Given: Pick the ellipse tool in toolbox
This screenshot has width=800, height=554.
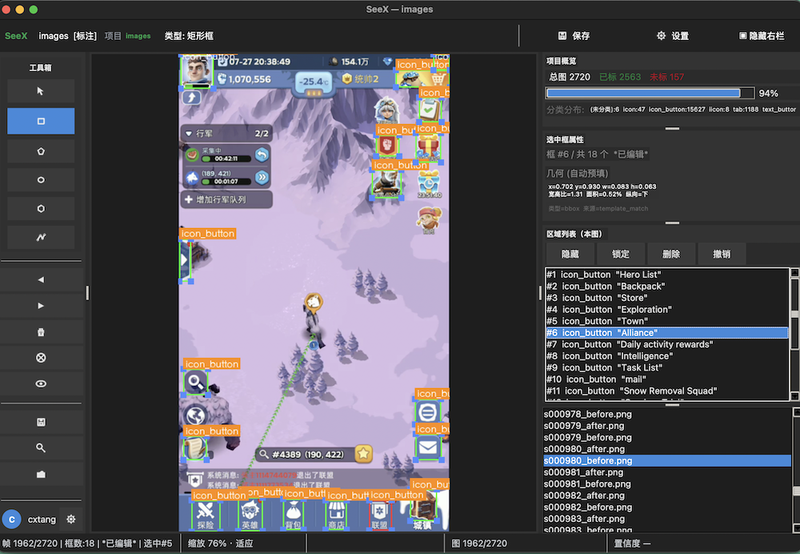Looking at the screenshot, I should tap(41, 180).
